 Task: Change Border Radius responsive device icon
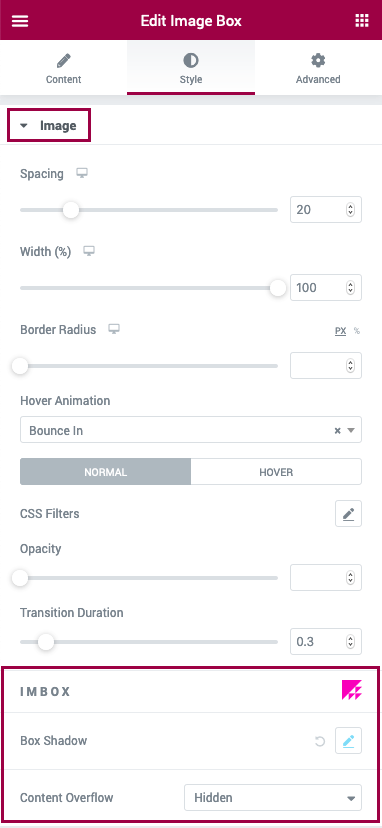114,329
